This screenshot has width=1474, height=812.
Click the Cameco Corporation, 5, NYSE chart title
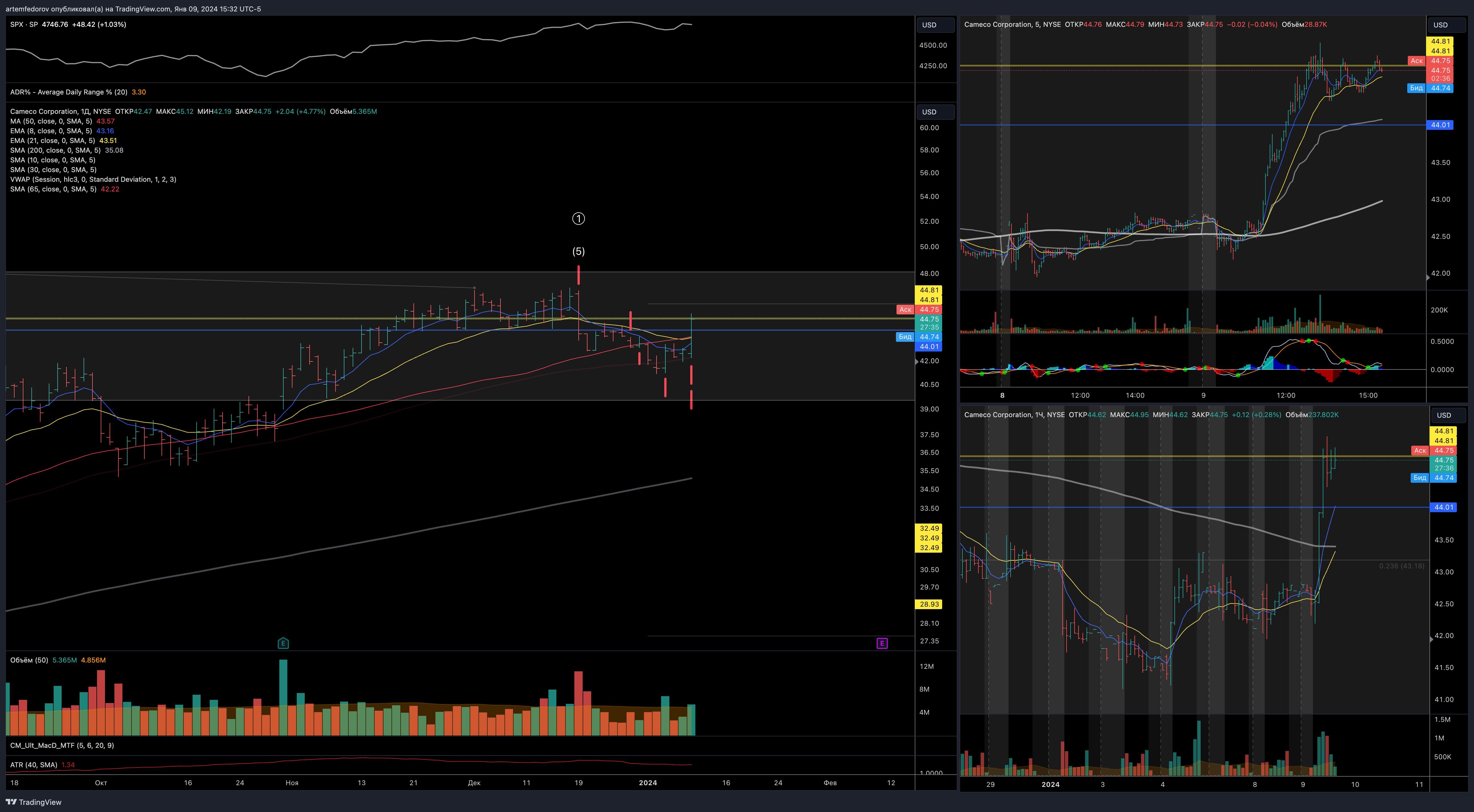coord(1012,25)
